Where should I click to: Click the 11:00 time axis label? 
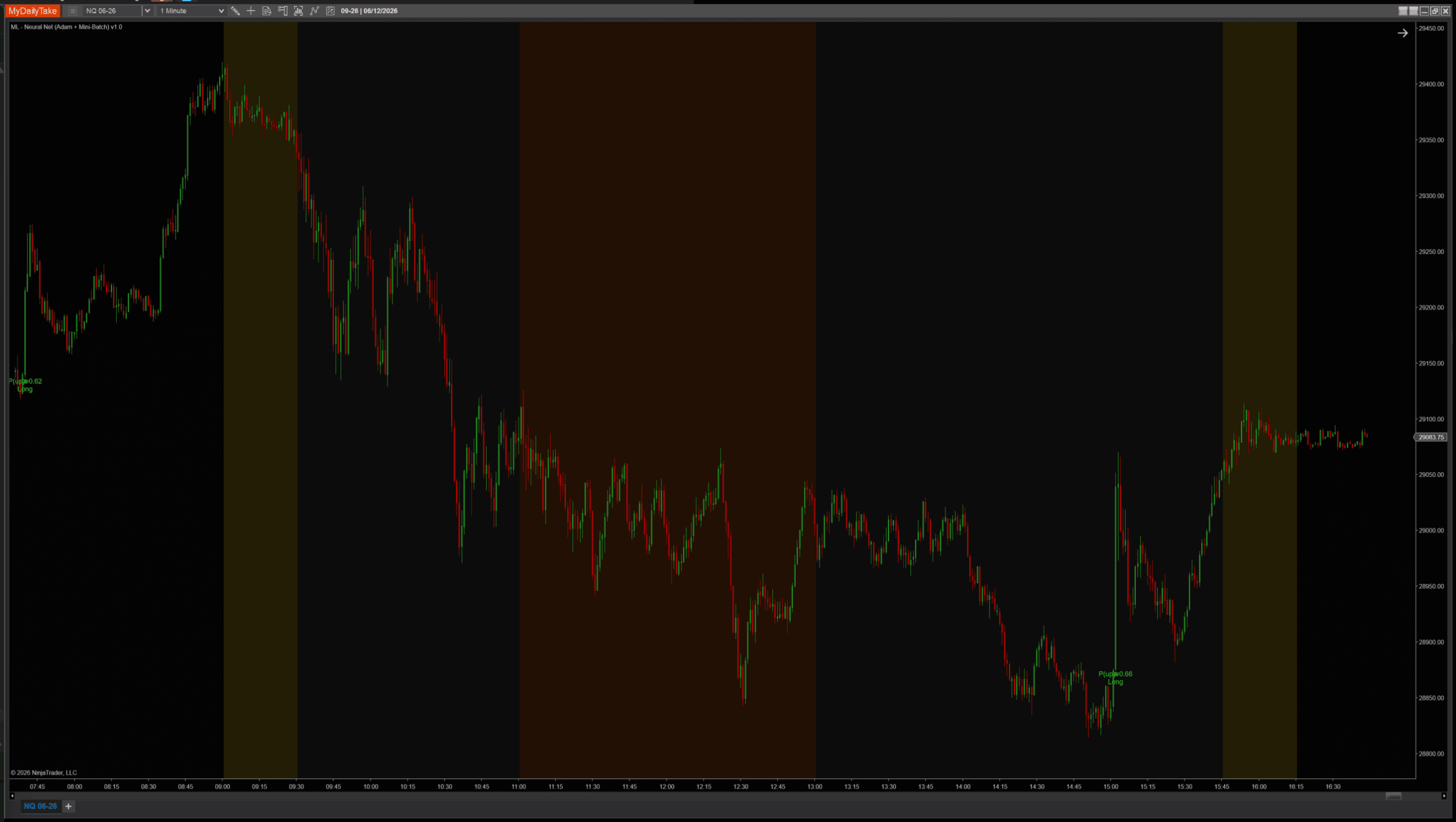519,787
